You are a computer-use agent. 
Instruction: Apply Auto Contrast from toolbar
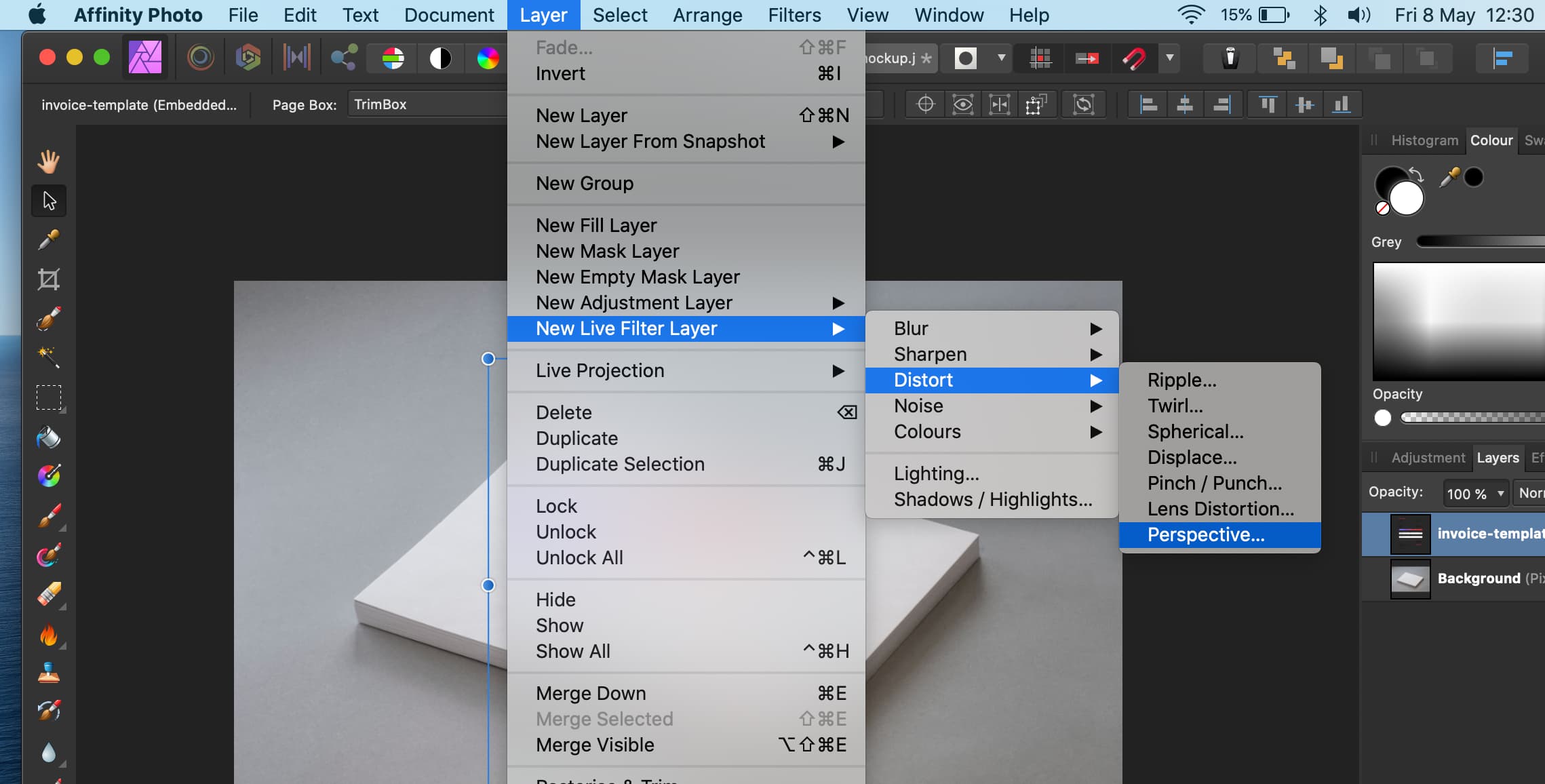click(440, 58)
